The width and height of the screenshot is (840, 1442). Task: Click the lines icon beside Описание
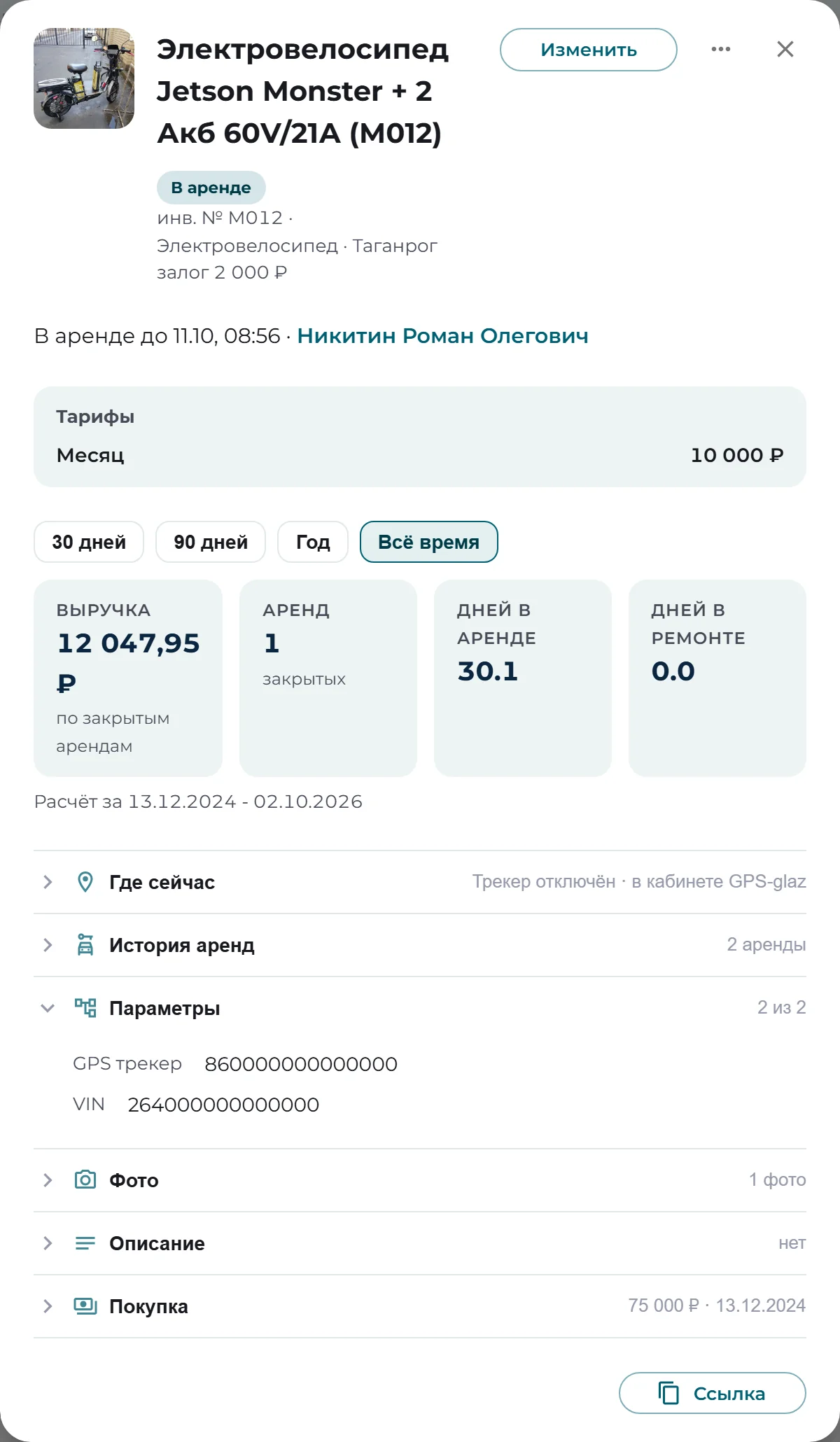point(85,1243)
